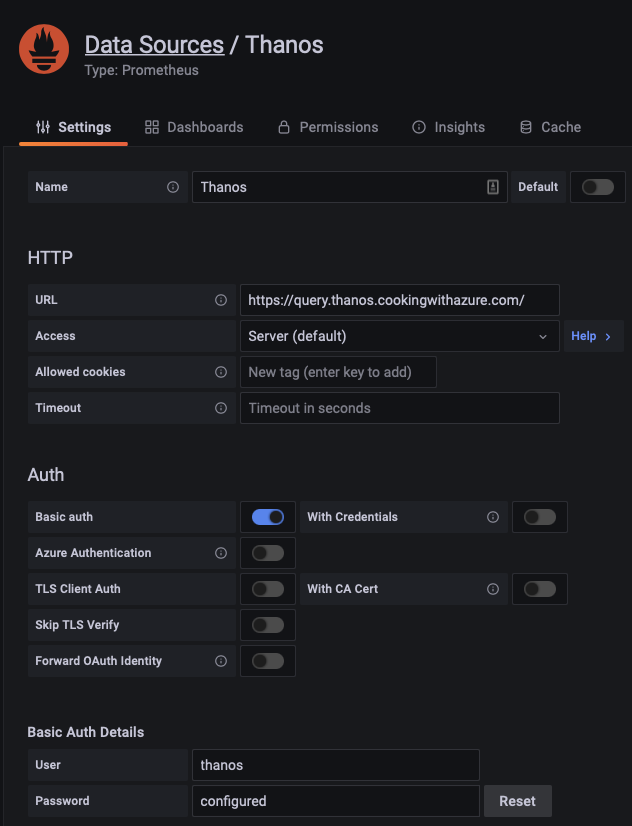The width and height of the screenshot is (632, 826).
Task: Enable the With Credentials toggle
Action: pyautogui.click(x=540, y=517)
